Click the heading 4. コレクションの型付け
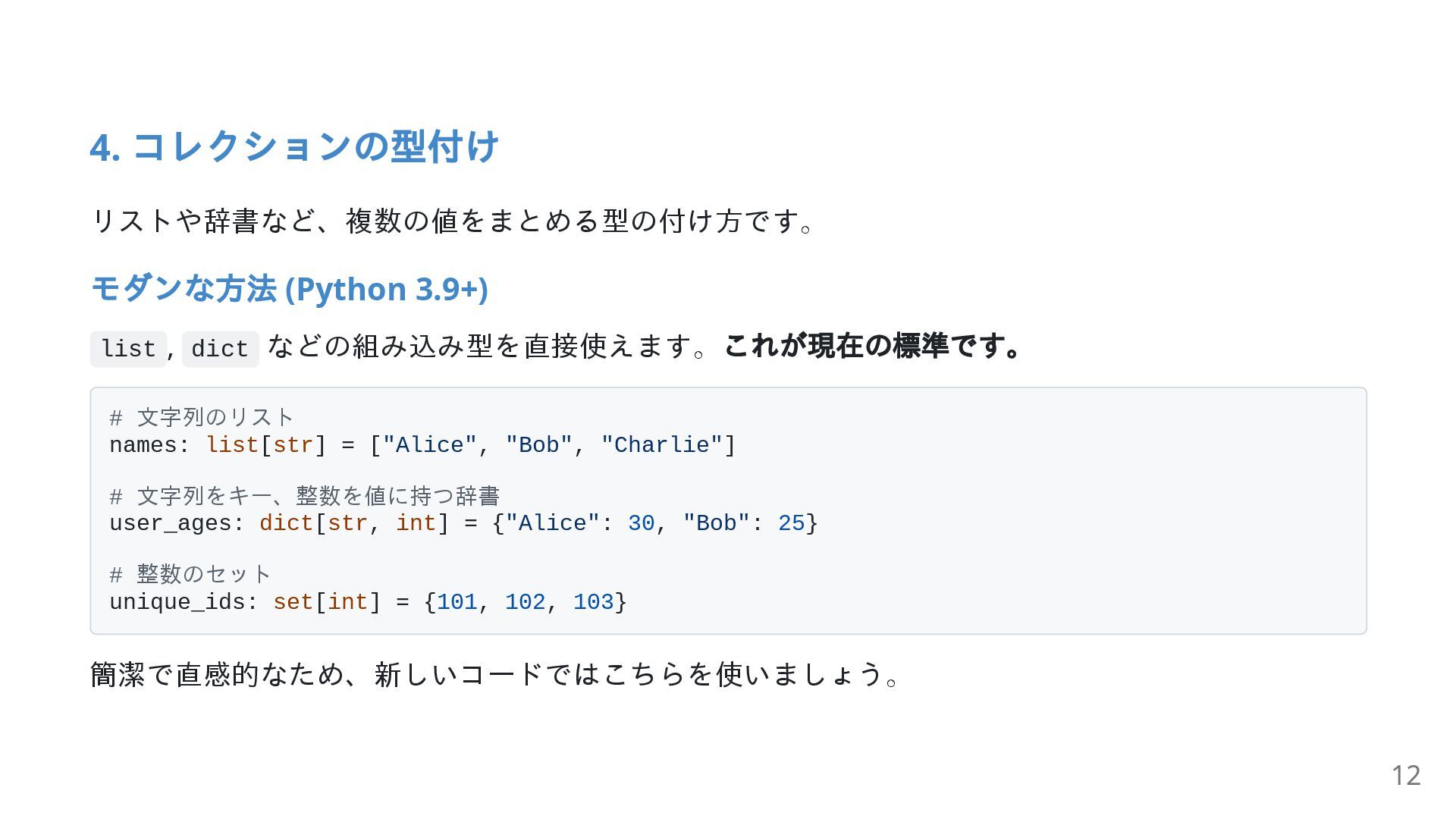 coord(294,146)
